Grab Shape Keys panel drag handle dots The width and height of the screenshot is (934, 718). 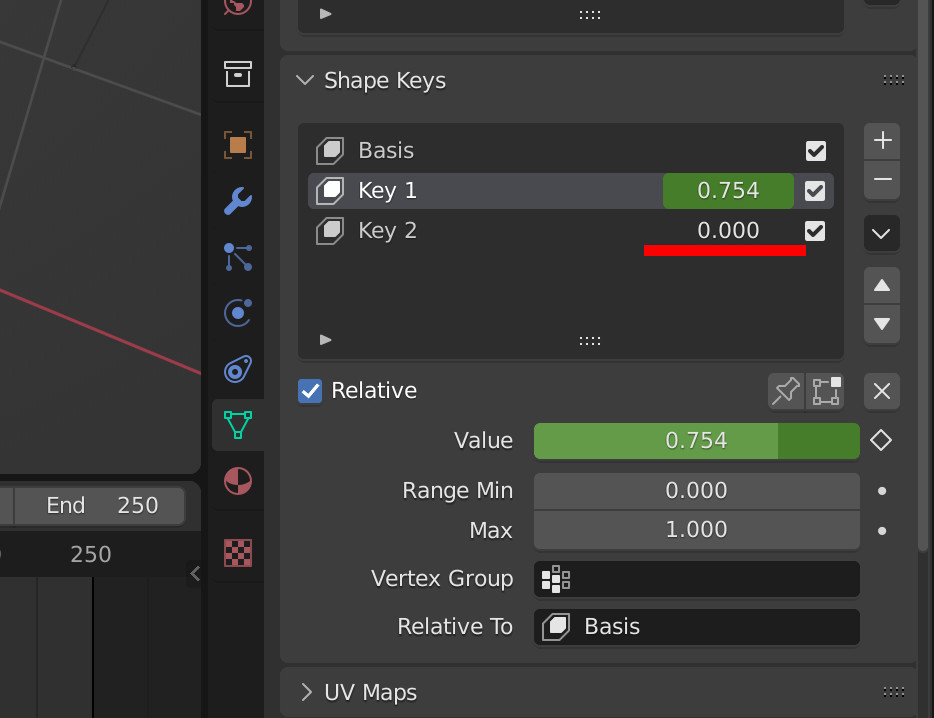[893, 80]
